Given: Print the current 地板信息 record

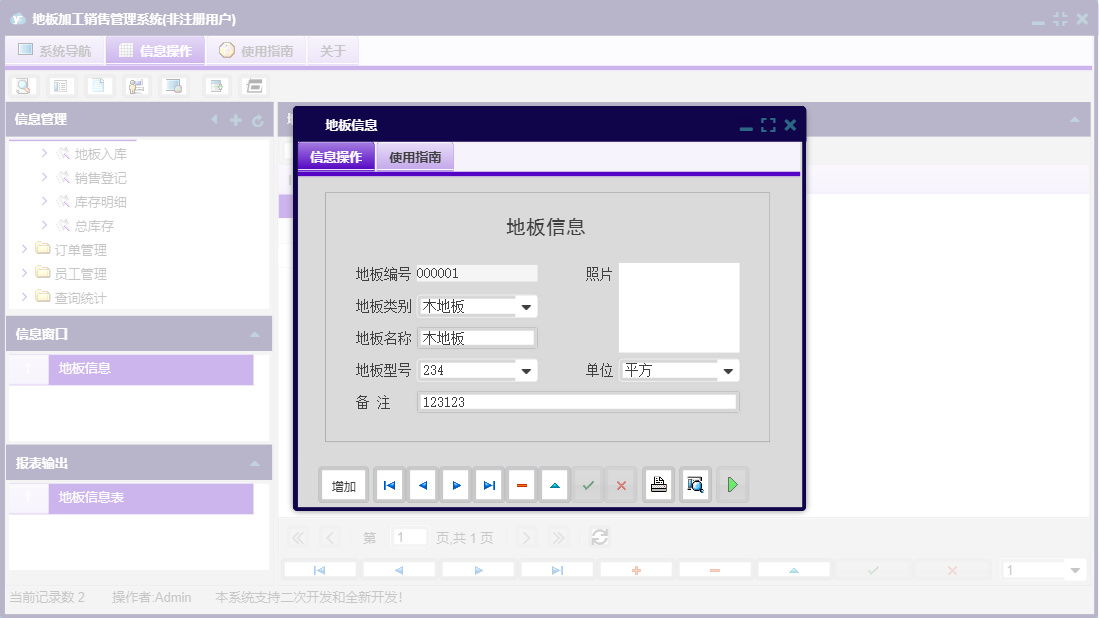Looking at the screenshot, I should [x=657, y=485].
